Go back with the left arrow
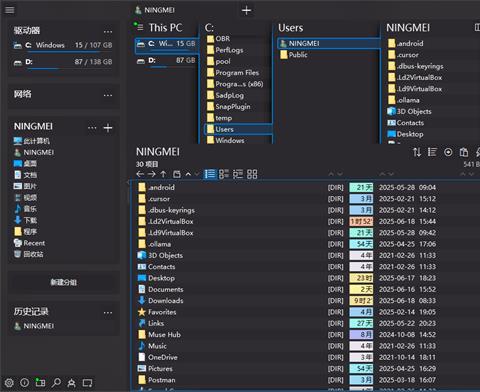480x392 pixels. 140,174
